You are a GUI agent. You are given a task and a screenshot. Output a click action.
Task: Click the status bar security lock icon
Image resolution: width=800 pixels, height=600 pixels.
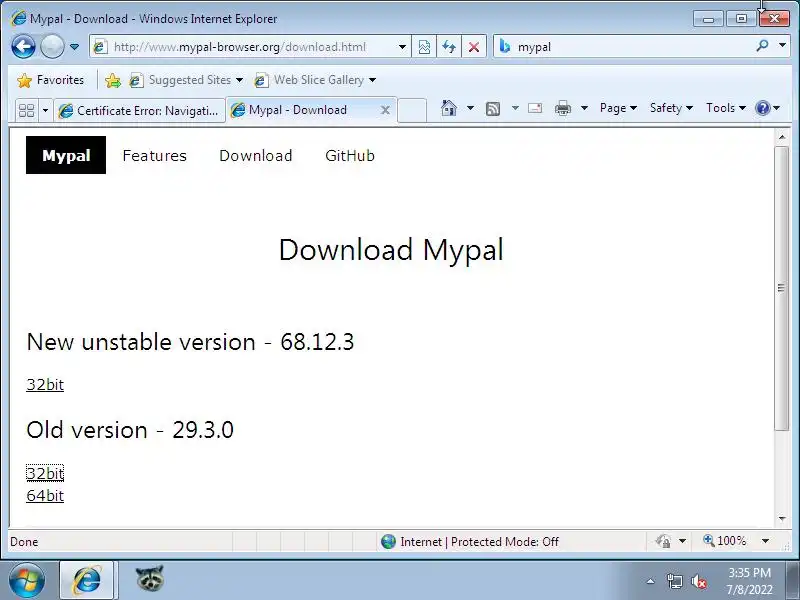663,541
